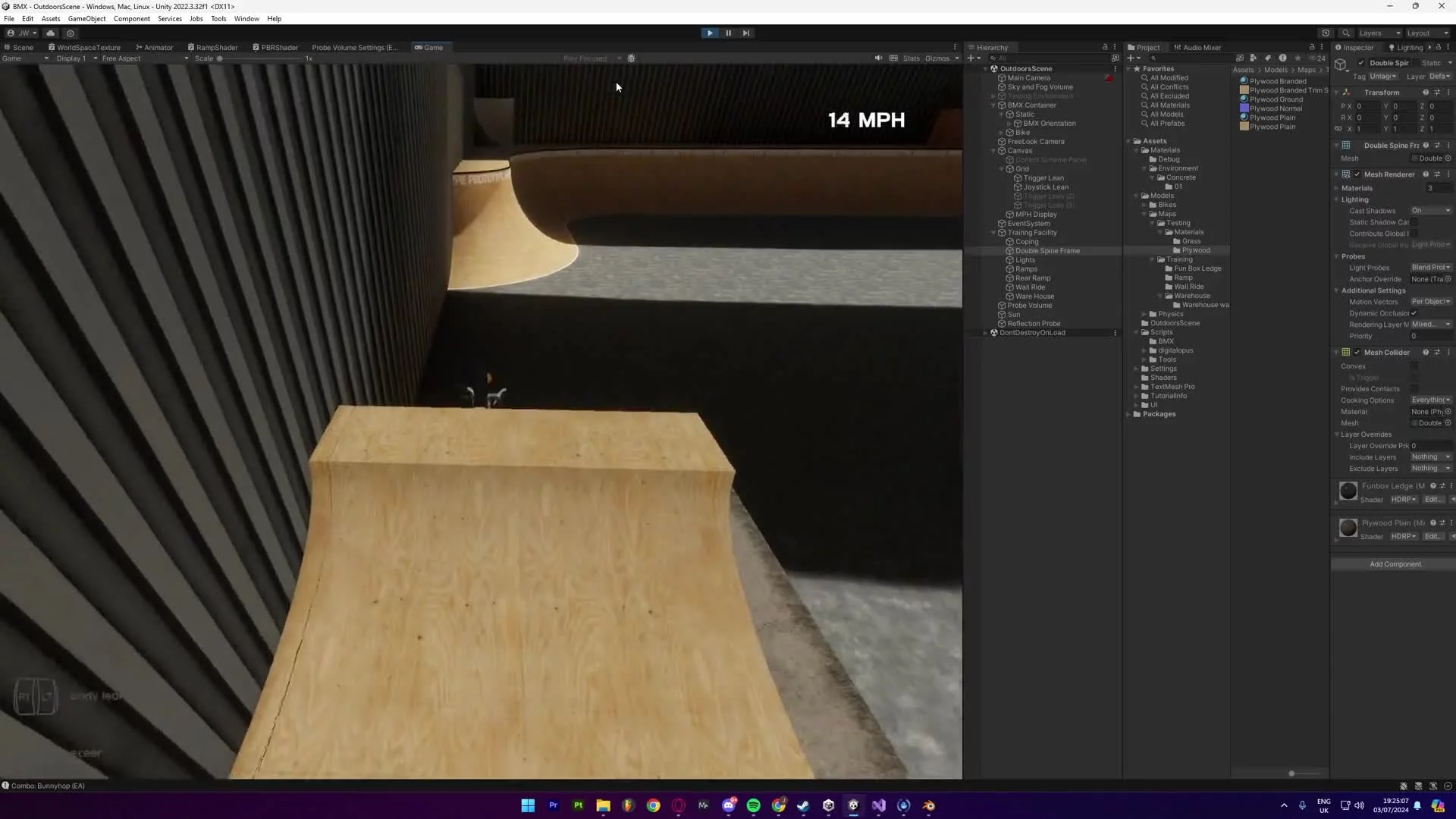Open the GameObject menu in menu bar
The height and width of the screenshot is (819, 1456).
(87, 18)
